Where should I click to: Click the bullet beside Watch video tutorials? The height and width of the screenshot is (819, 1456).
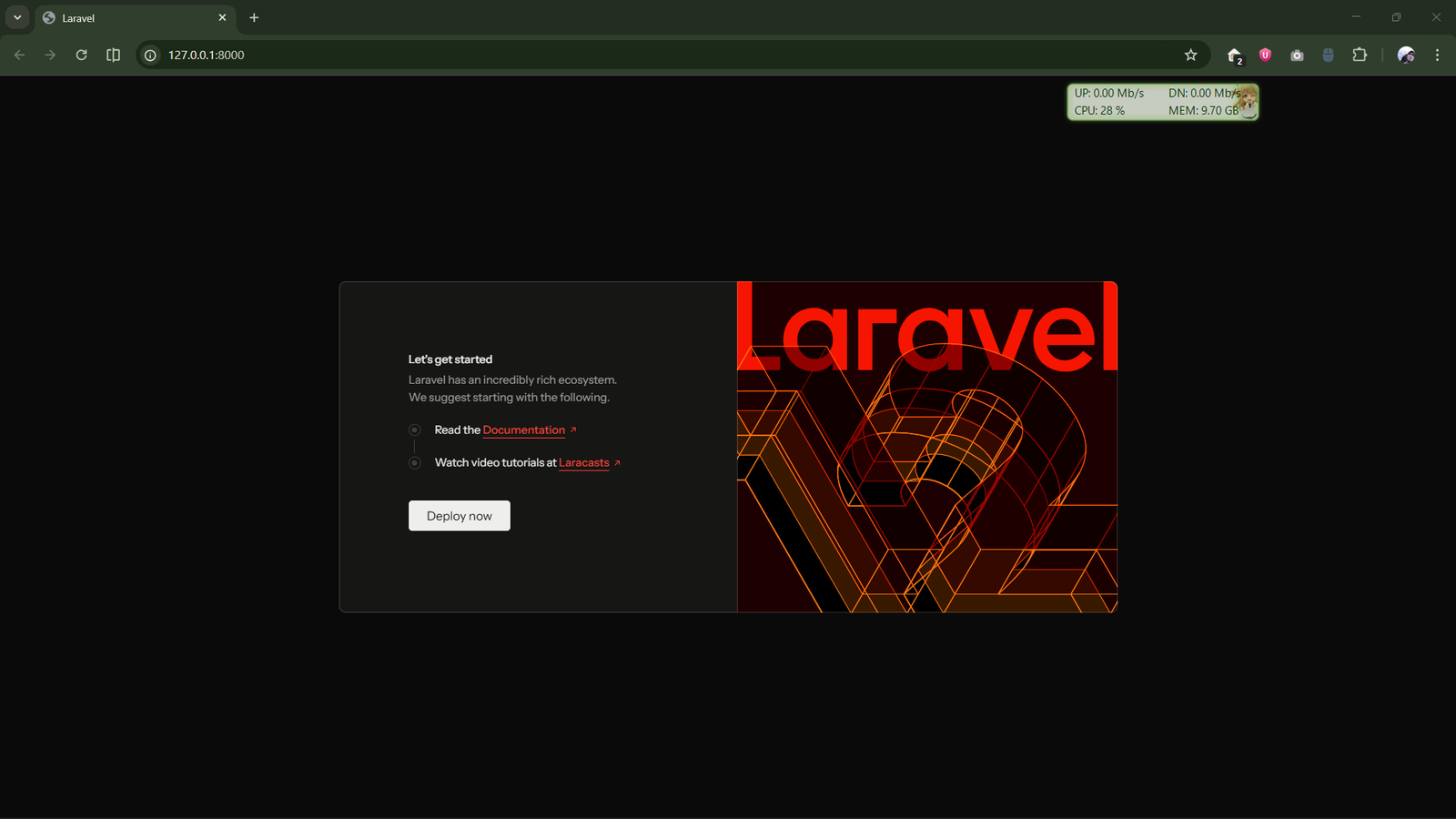tap(414, 462)
